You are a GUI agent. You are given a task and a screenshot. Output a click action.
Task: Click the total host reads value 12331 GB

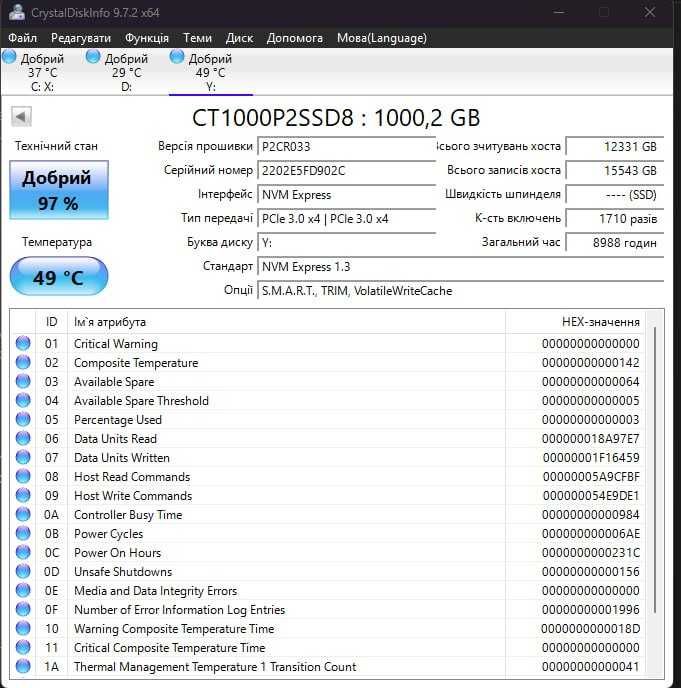coord(615,147)
